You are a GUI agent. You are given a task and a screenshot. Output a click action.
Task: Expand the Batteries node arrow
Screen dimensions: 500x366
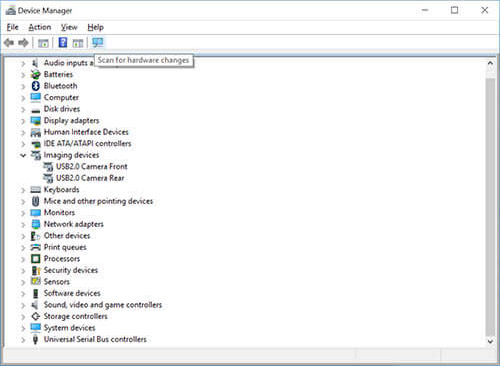[x=23, y=75]
